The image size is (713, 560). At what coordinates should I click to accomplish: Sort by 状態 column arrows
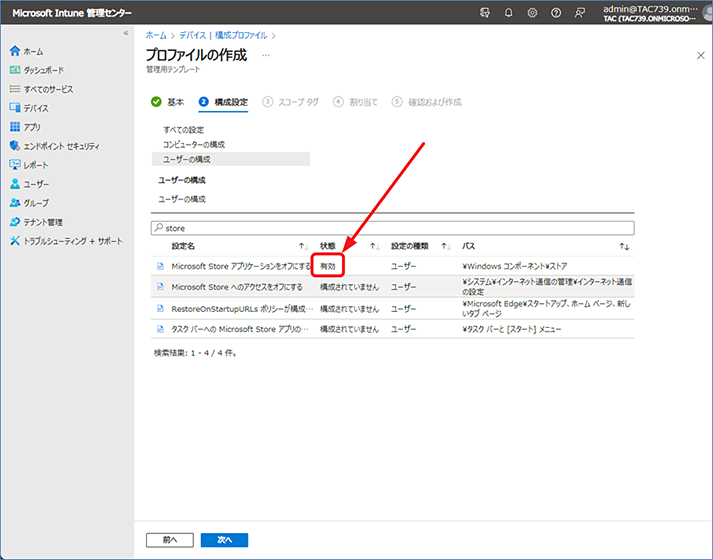pos(374,246)
